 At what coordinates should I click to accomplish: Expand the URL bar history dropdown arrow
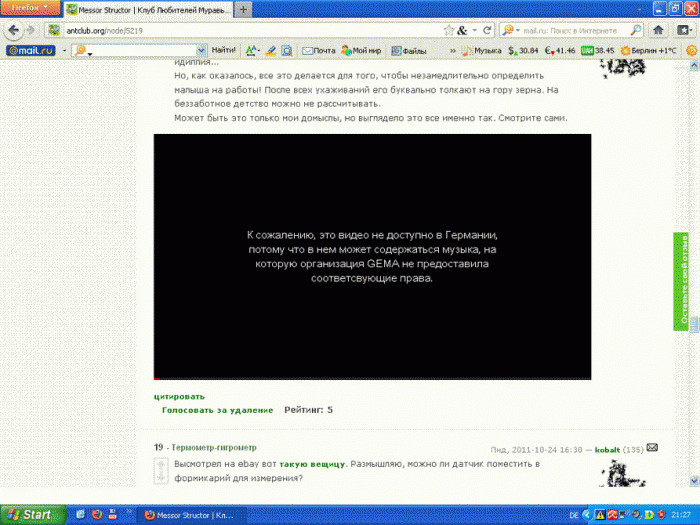(474, 30)
